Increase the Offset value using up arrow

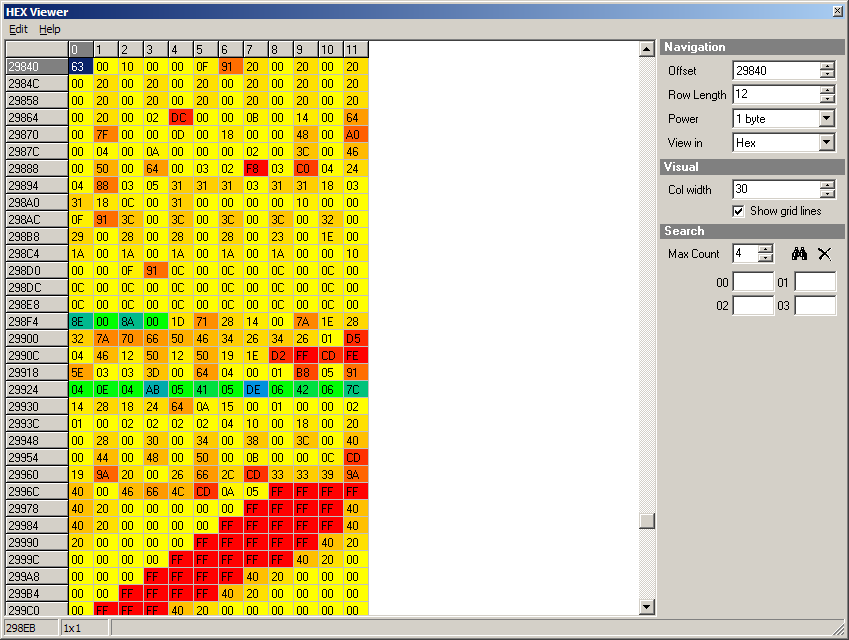[827, 67]
